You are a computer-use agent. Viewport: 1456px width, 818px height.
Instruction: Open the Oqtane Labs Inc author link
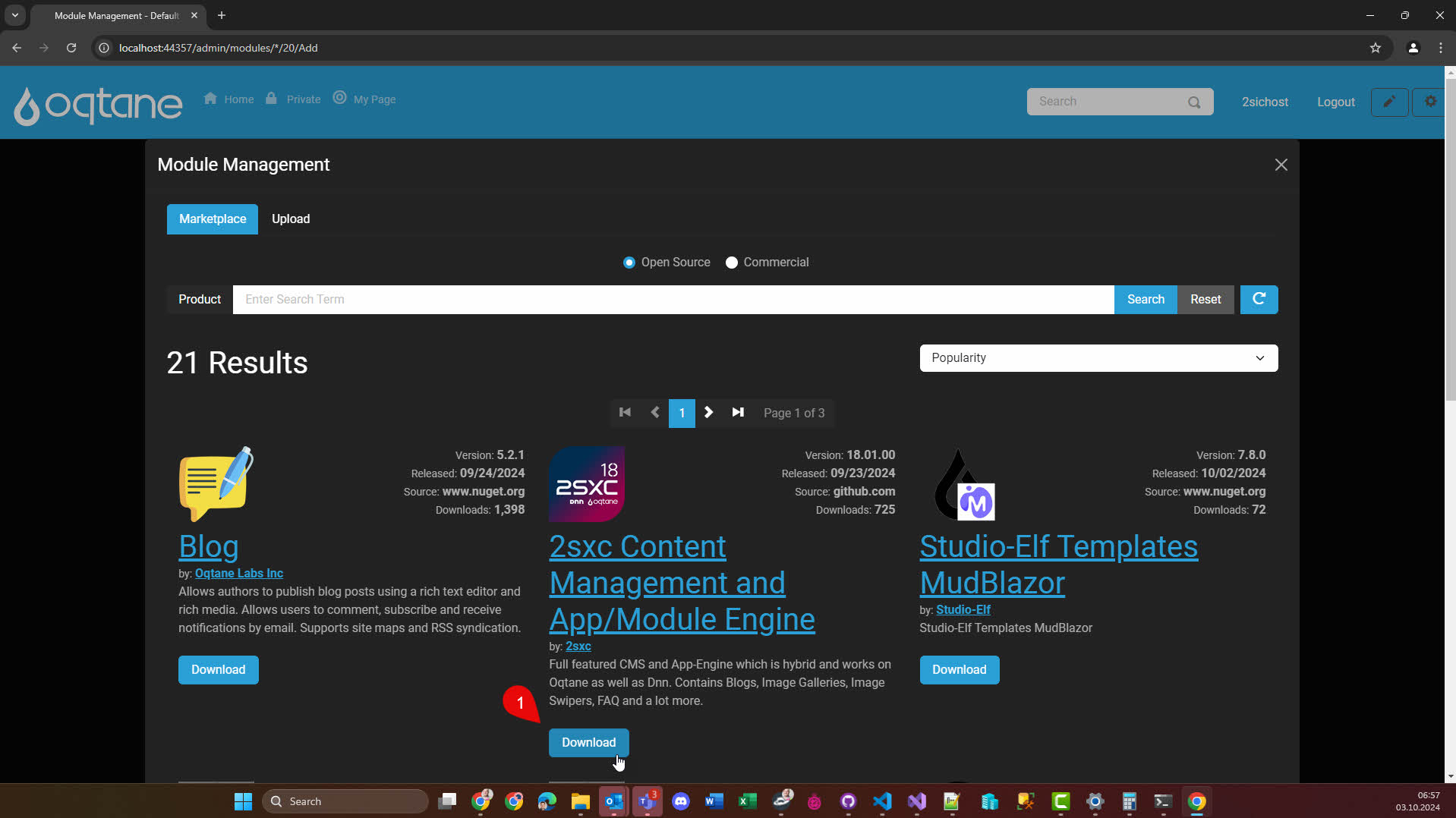coord(238,574)
